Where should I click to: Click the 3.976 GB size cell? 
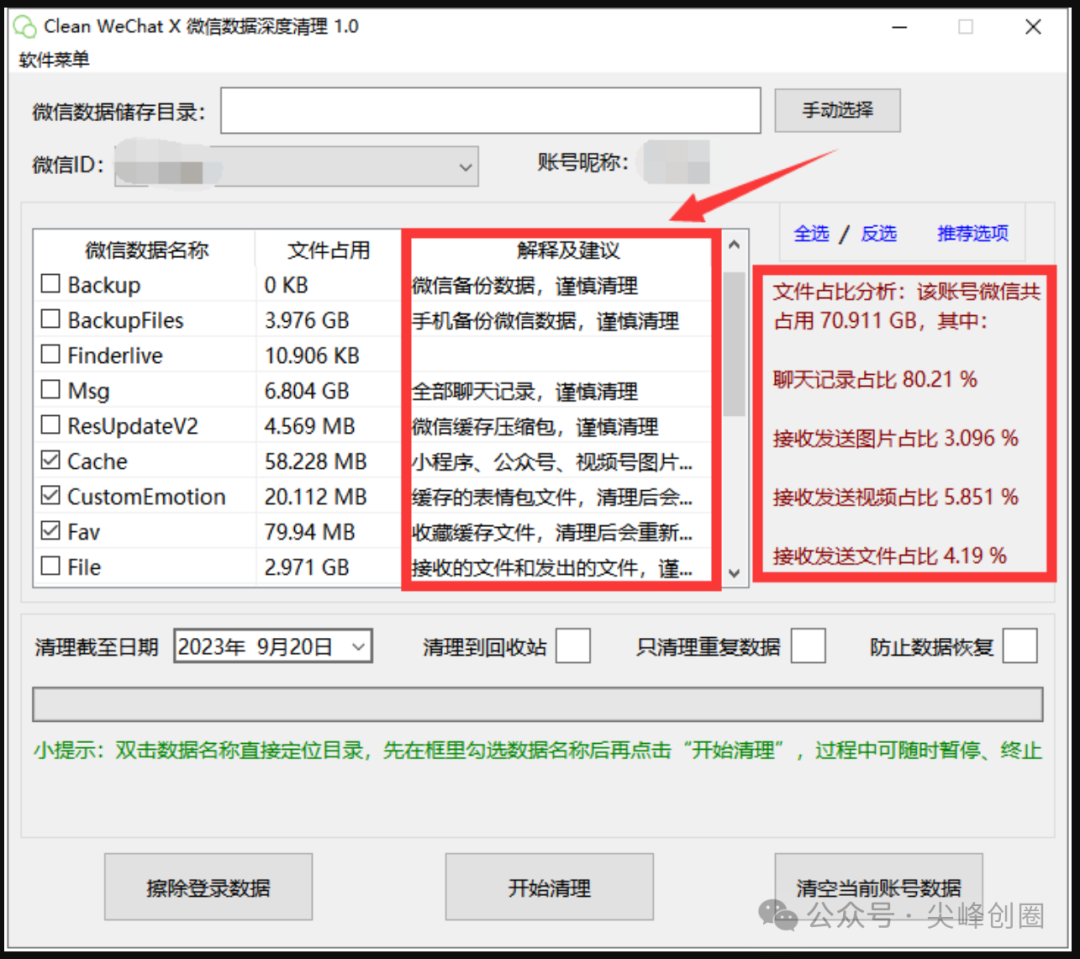[307, 320]
